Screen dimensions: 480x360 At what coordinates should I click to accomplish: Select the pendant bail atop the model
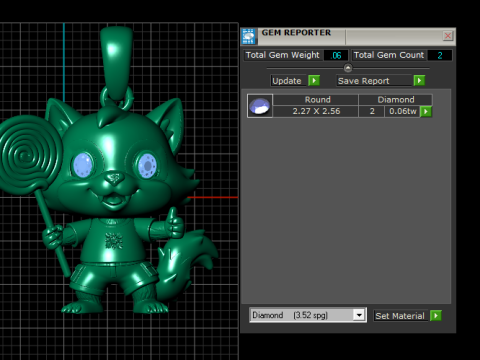click(116, 62)
